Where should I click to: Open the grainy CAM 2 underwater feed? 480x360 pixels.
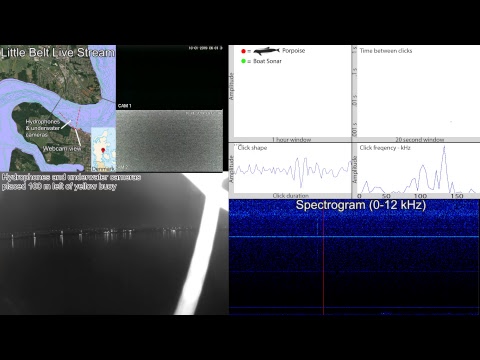click(169, 141)
